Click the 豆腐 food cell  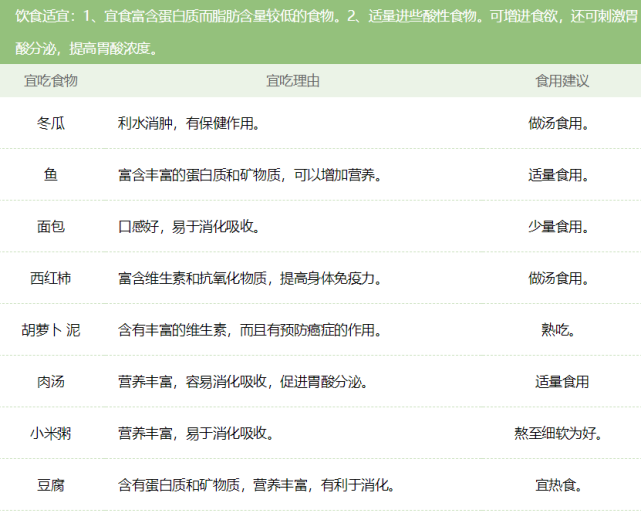51,485
